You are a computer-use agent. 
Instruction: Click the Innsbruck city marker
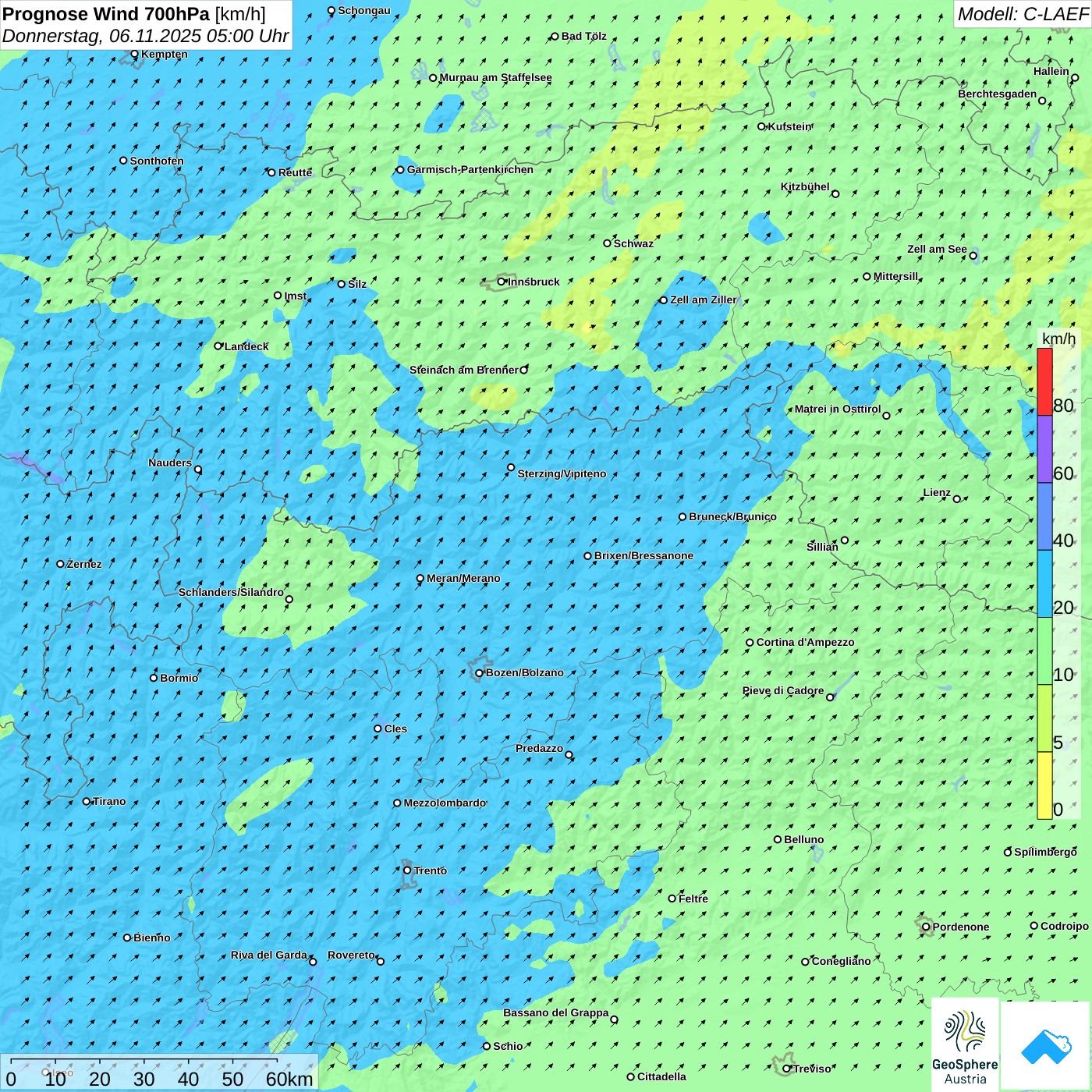[x=502, y=282]
